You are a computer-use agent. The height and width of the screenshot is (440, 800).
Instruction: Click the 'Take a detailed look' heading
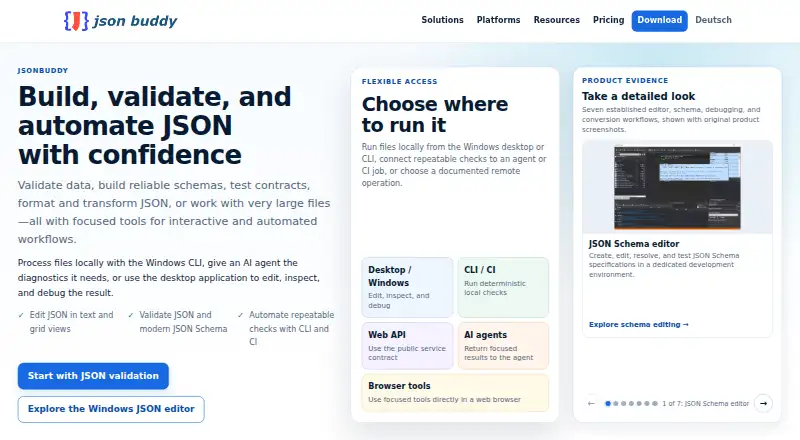pos(638,96)
